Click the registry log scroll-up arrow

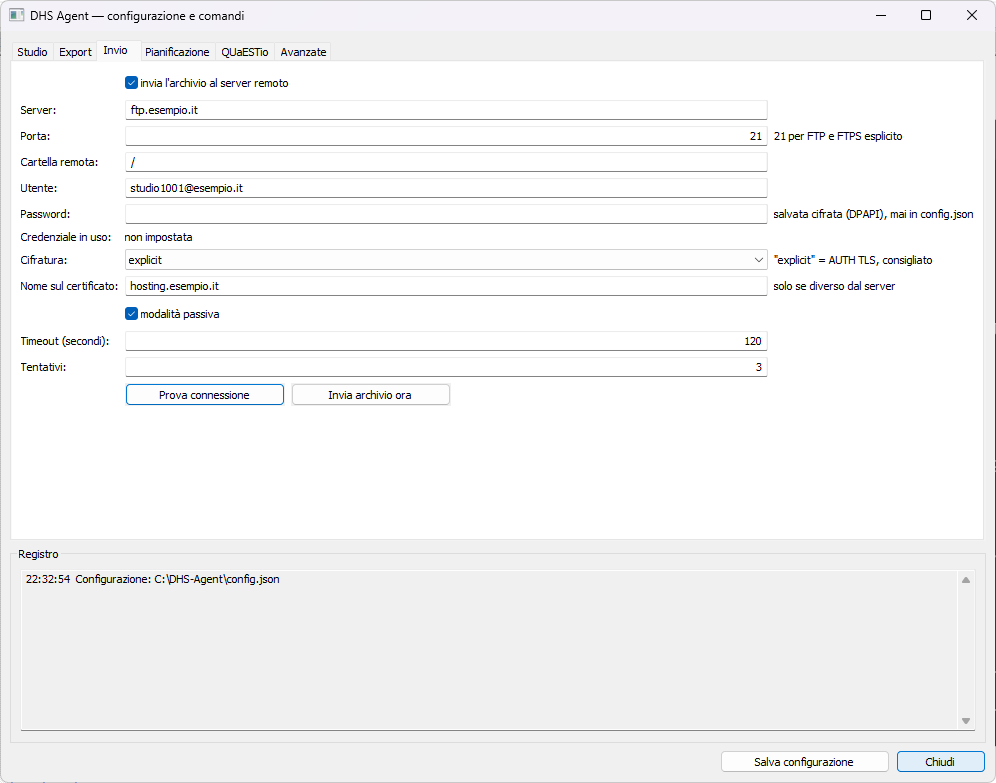coord(966,580)
